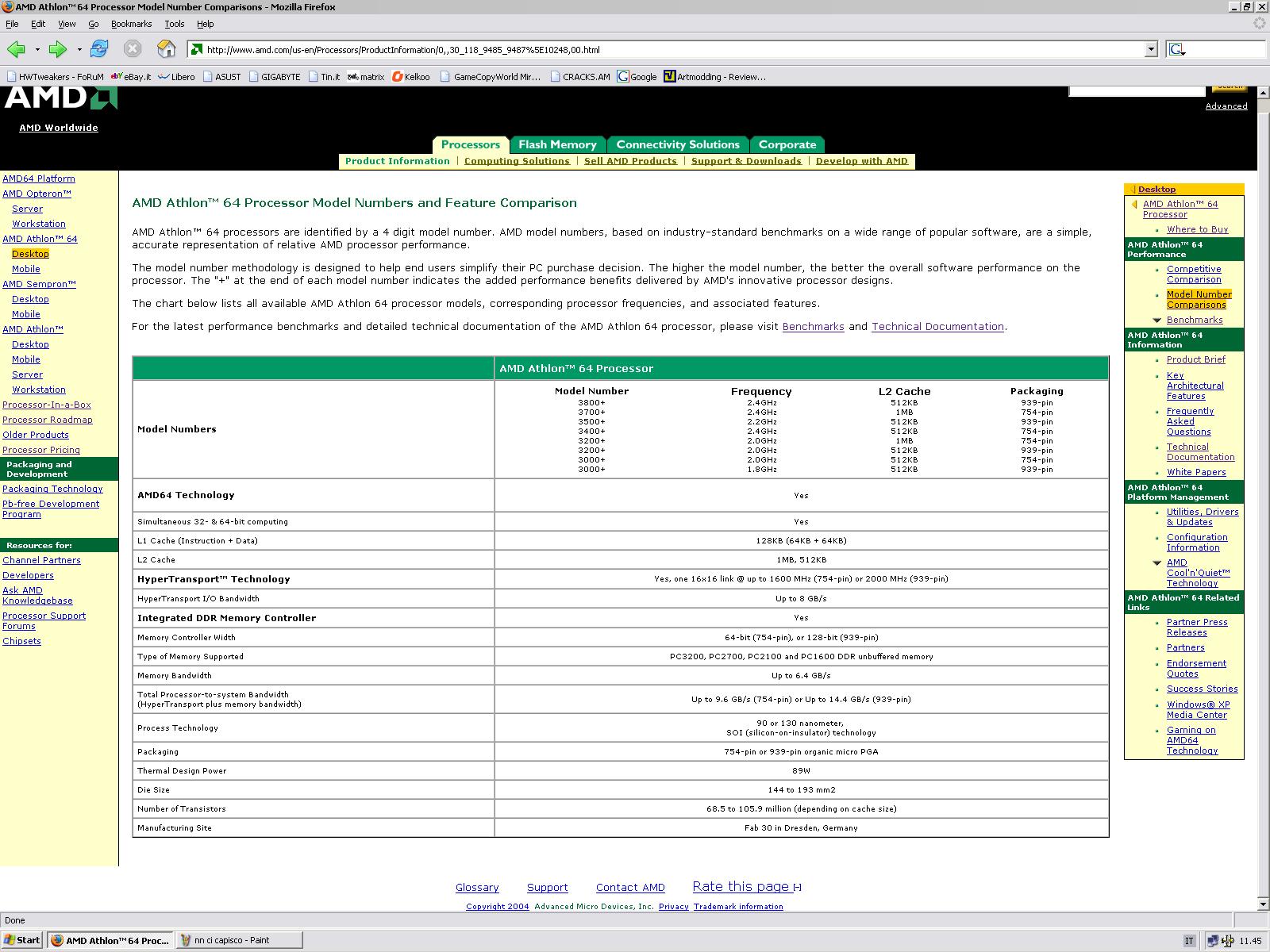Open the GIGABYTE bookmark
This screenshot has width=1270, height=952.
point(275,77)
